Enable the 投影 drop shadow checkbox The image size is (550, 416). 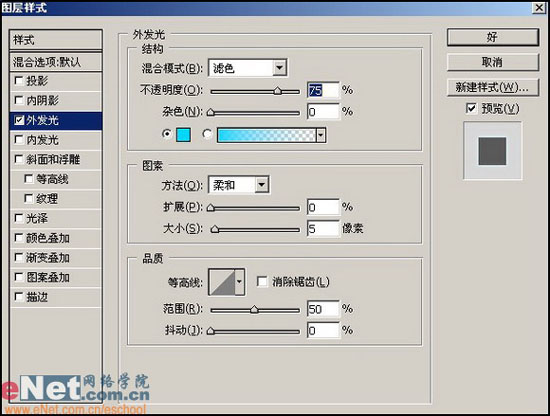pos(19,81)
